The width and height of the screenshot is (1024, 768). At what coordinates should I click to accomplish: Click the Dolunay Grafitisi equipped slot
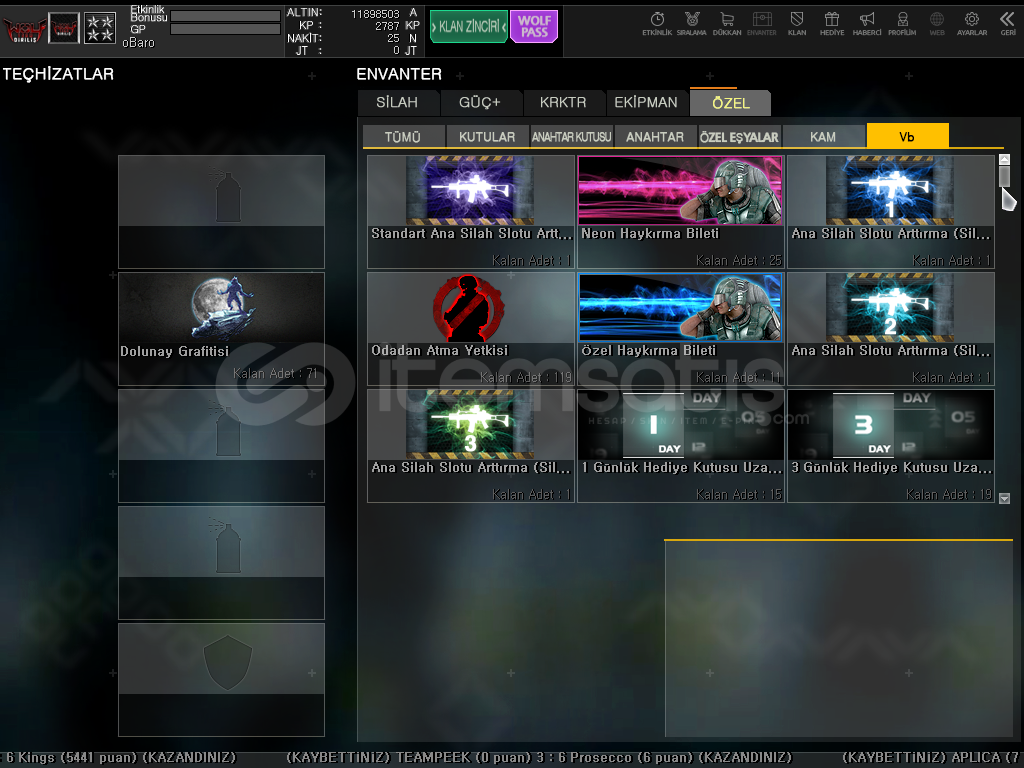(x=221, y=329)
